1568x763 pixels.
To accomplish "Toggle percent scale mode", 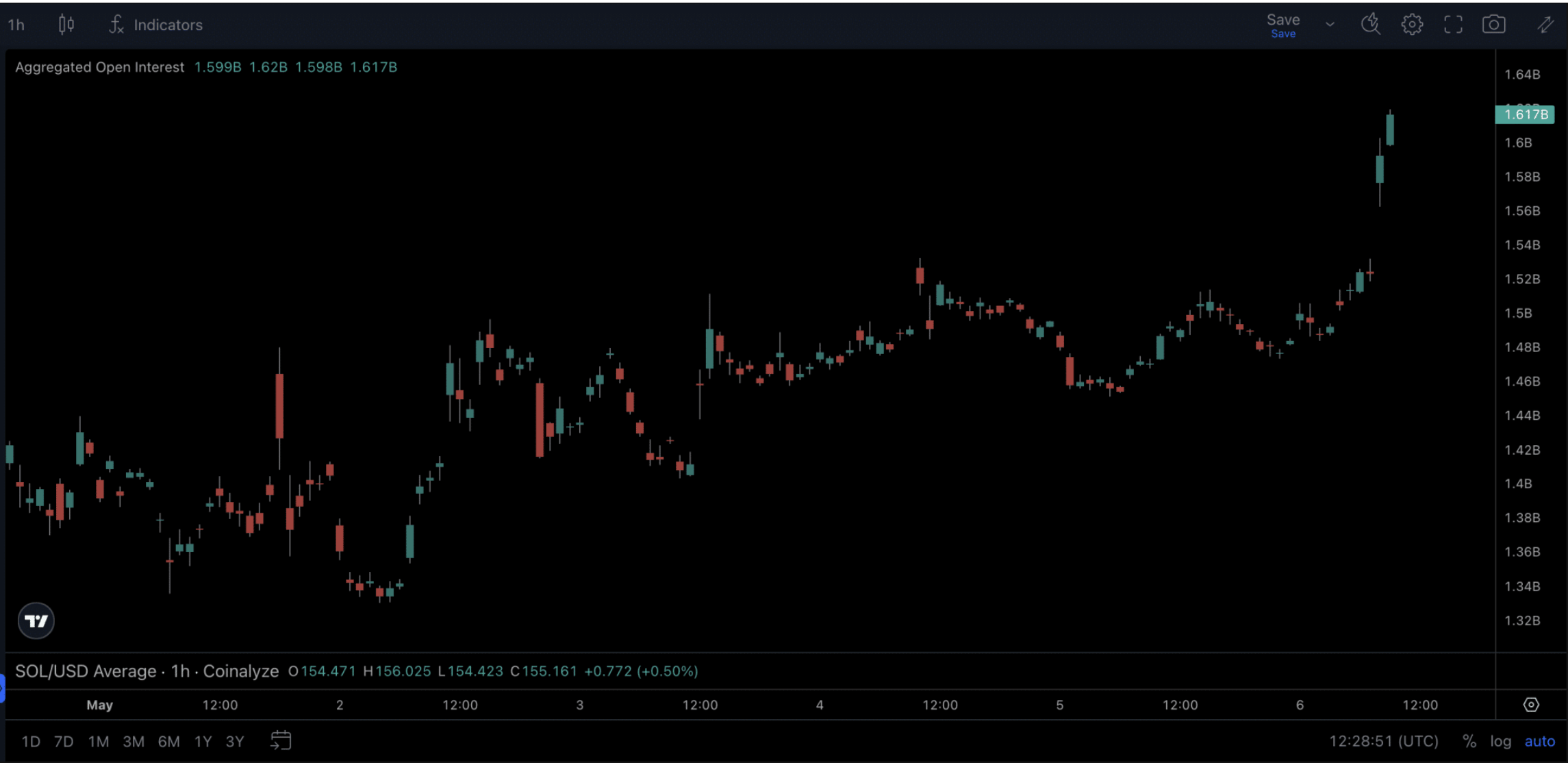I will [x=1469, y=741].
